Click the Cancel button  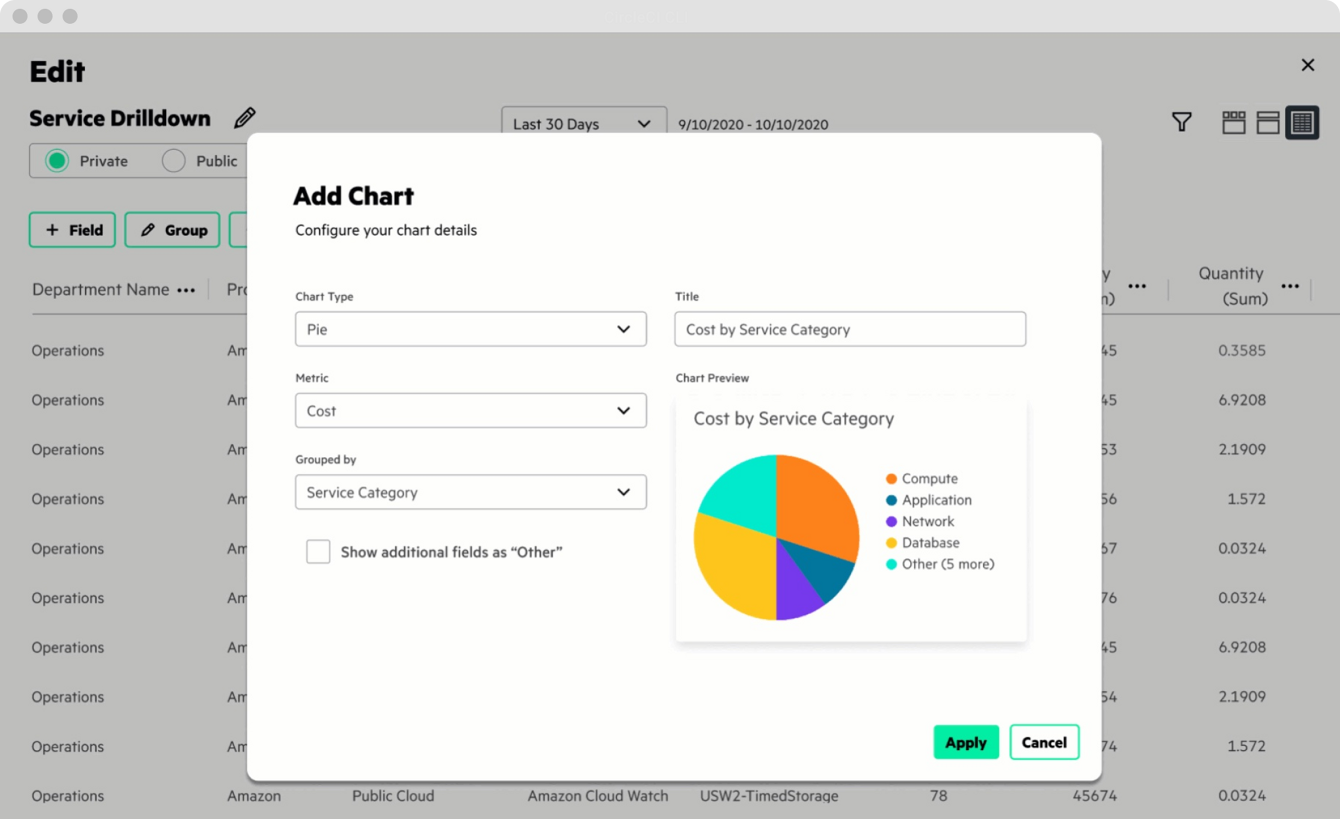[1044, 742]
